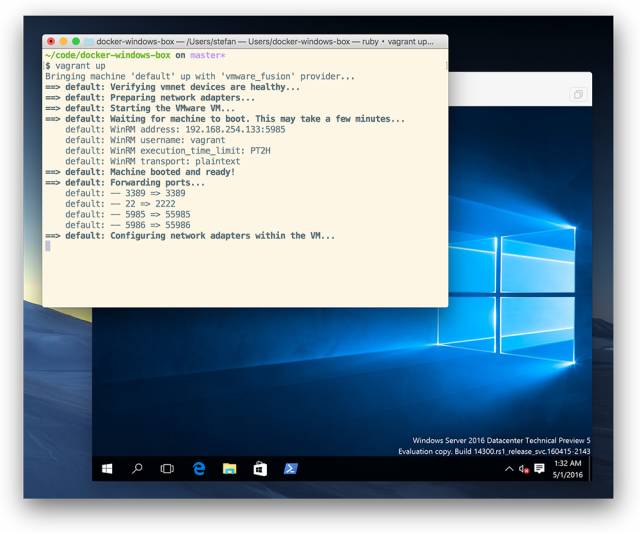Click the terminal cursor block
This screenshot has width=640, height=533.
(x=48, y=246)
